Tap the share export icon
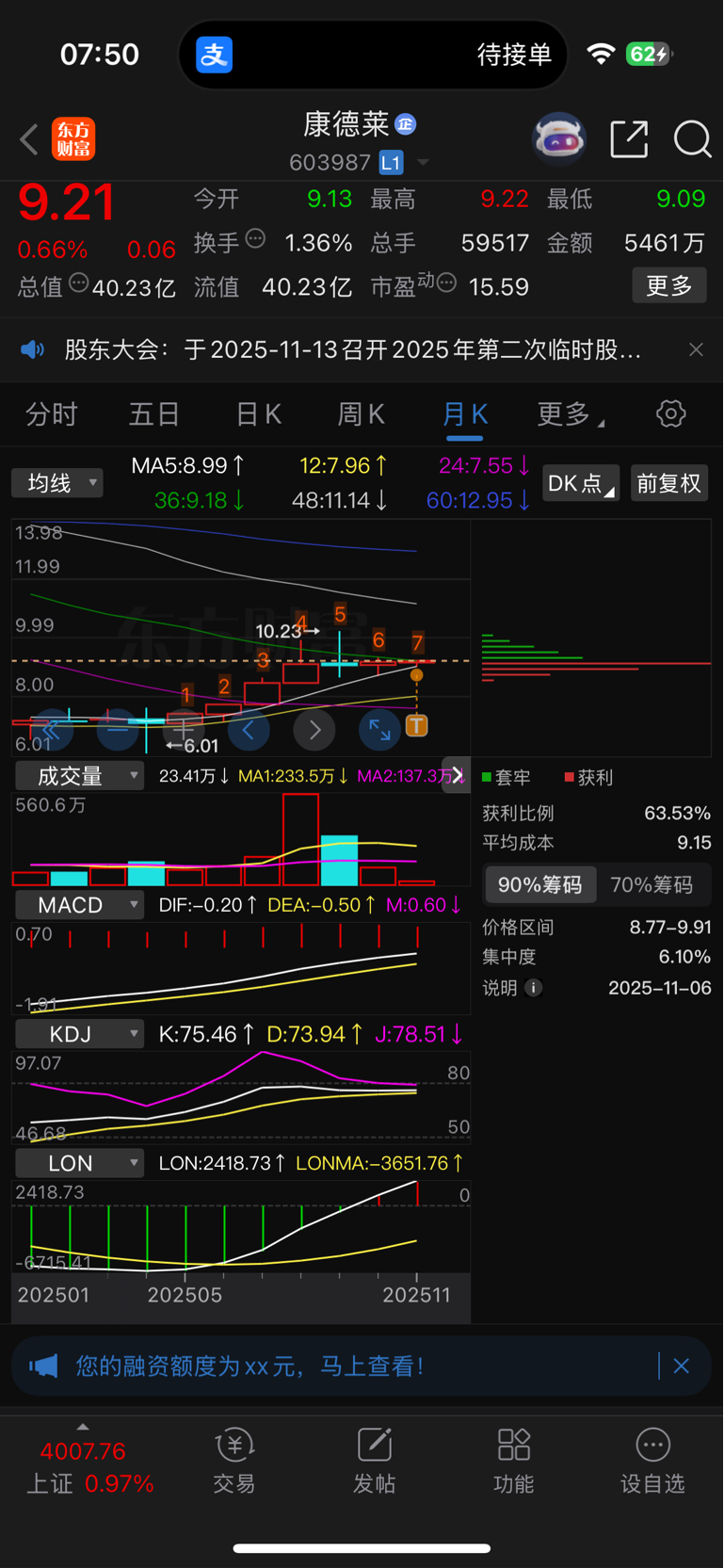This screenshot has height=1568, width=724. (x=629, y=139)
